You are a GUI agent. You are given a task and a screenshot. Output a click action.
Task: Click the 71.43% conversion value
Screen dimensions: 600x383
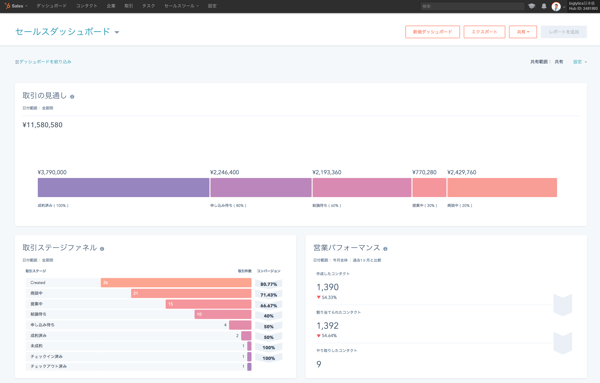269,295
